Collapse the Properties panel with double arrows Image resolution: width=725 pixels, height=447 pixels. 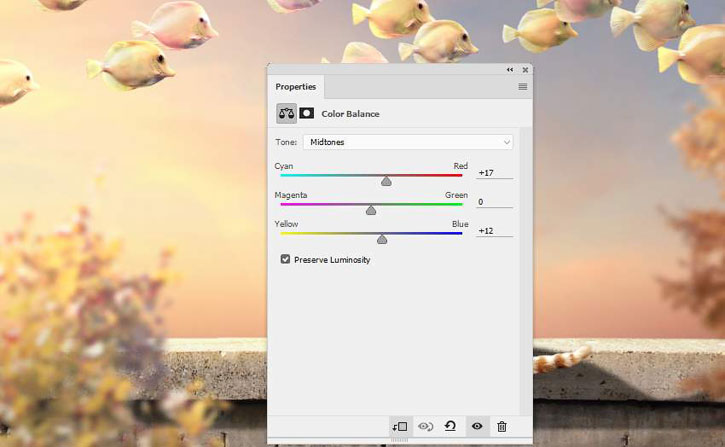pyautogui.click(x=510, y=70)
